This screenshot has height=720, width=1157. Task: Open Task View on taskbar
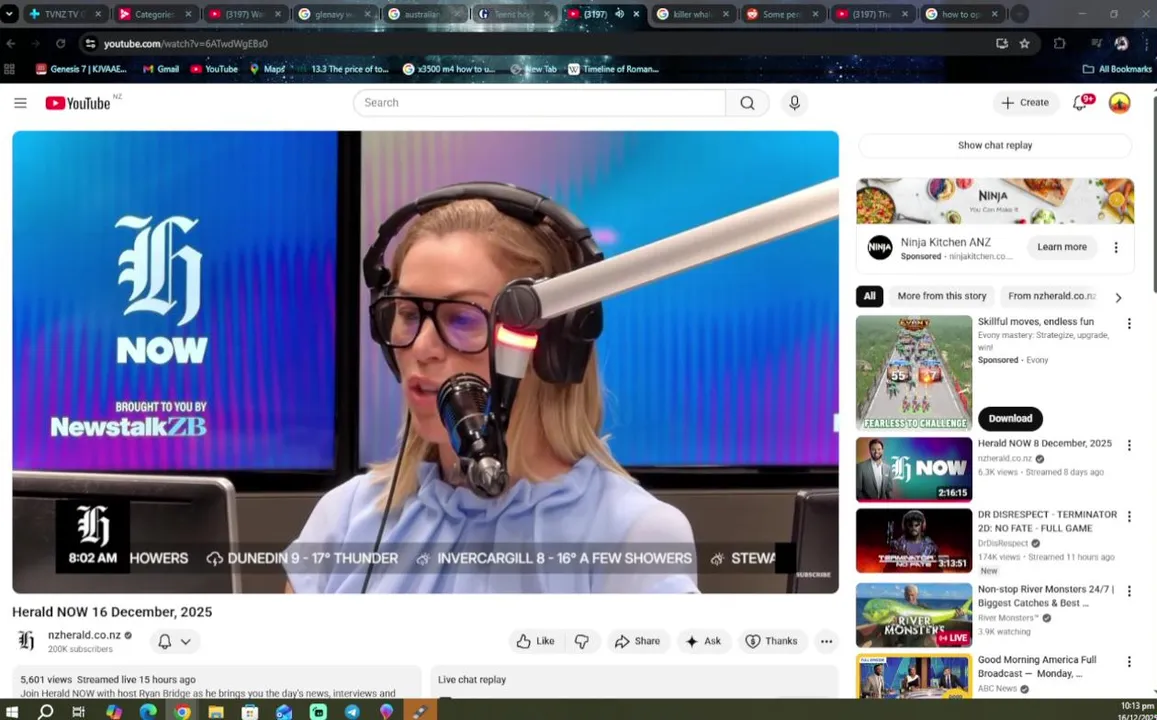click(78, 711)
